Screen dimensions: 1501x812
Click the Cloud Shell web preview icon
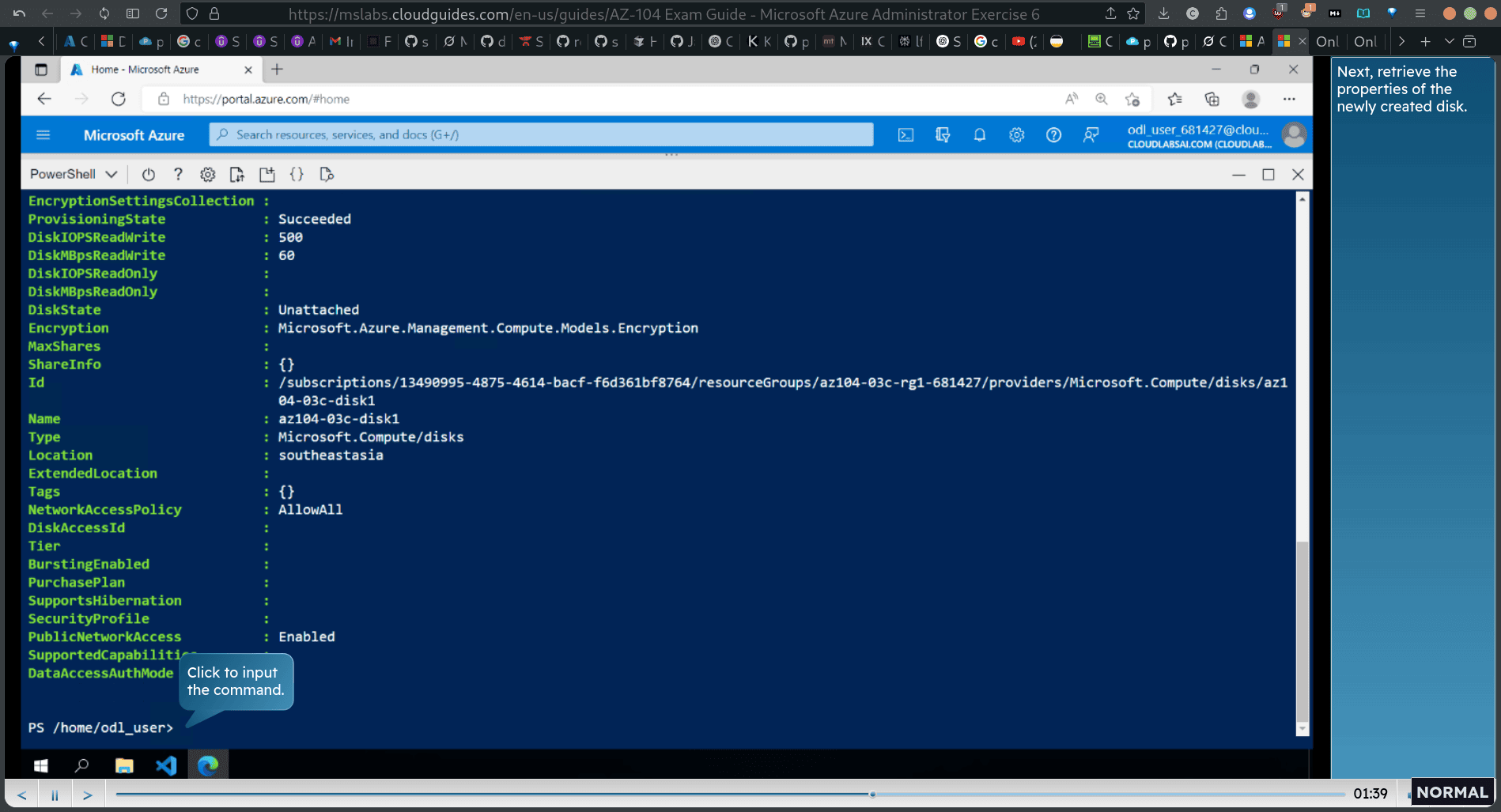(327, 175)
